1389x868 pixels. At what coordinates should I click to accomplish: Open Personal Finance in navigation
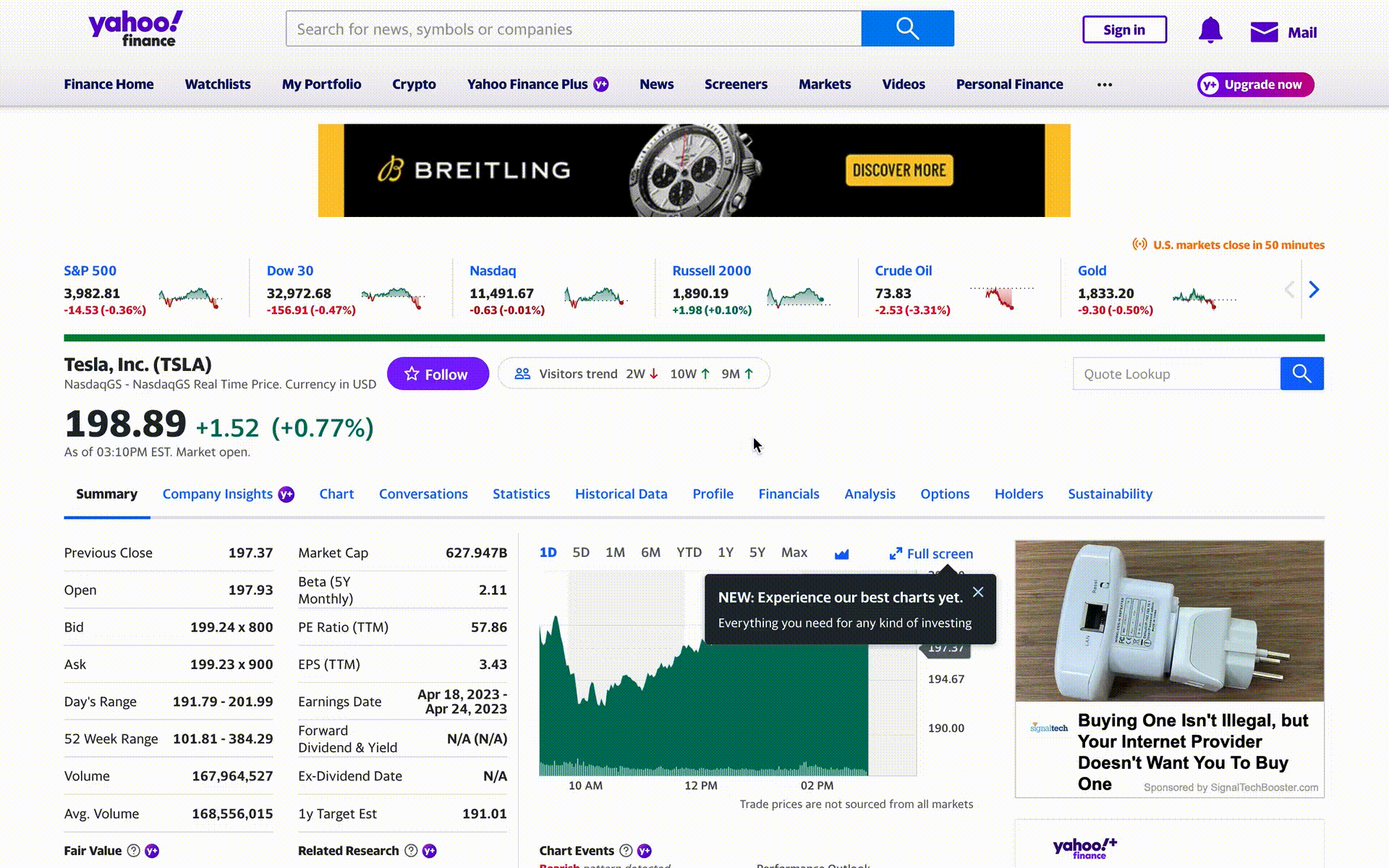click(1009, 85)
